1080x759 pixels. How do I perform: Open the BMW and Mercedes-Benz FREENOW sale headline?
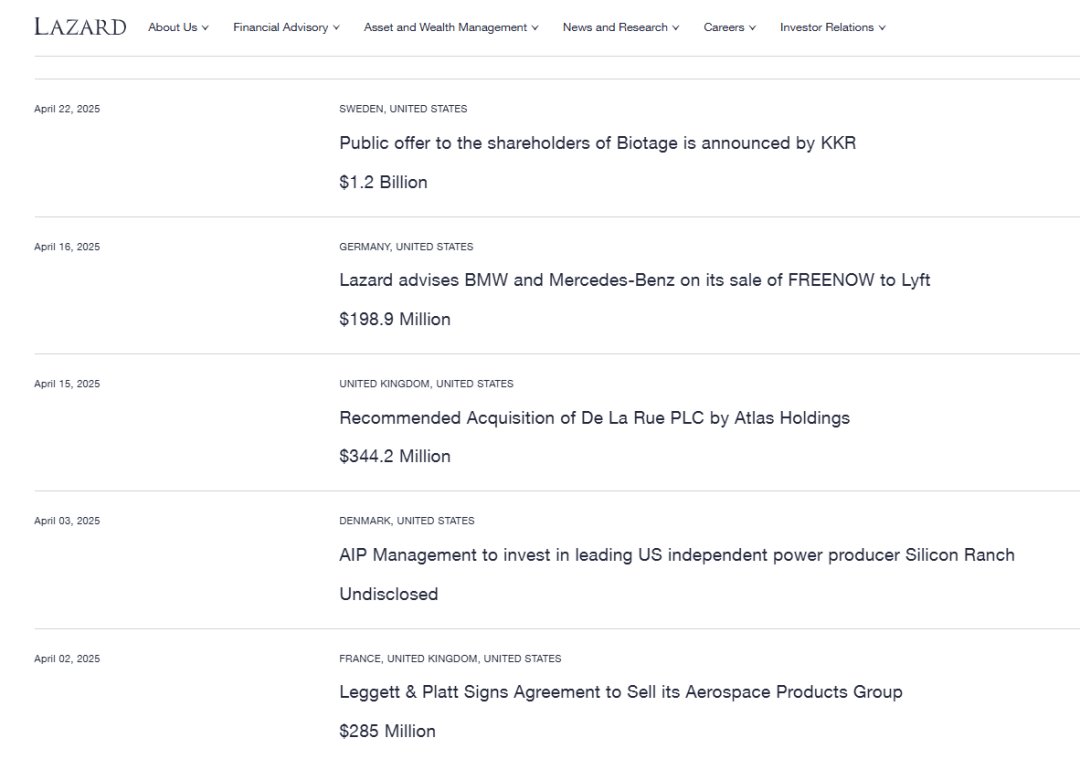634,280
